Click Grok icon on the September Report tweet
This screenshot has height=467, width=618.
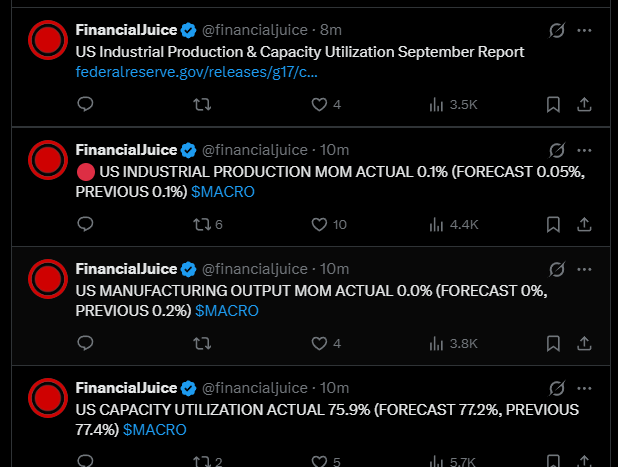click(x=558, y=30)
